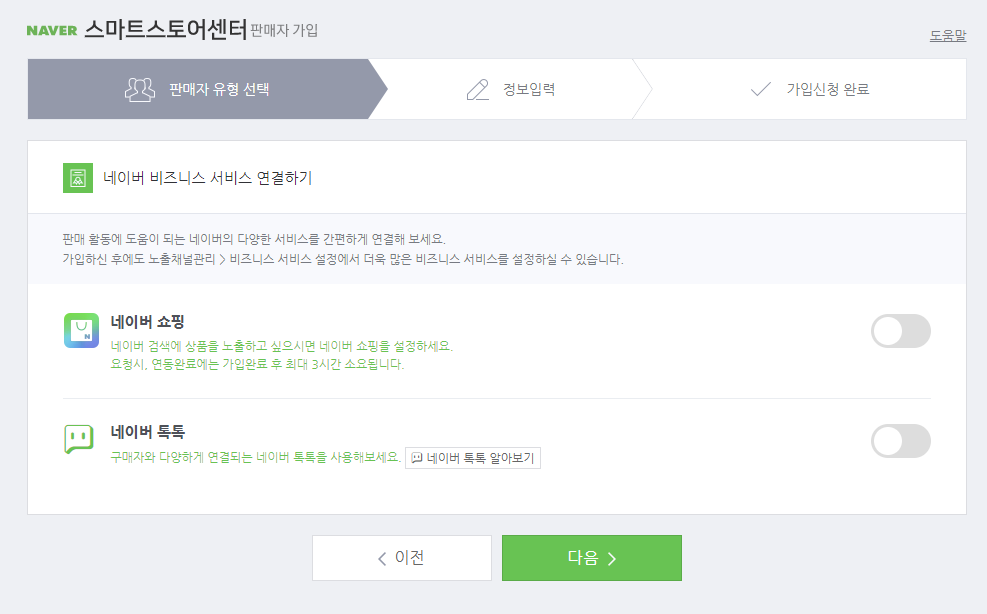Go back with the 이전 button
This screenshot has width=987, height=614.
[x=402, y=558]
